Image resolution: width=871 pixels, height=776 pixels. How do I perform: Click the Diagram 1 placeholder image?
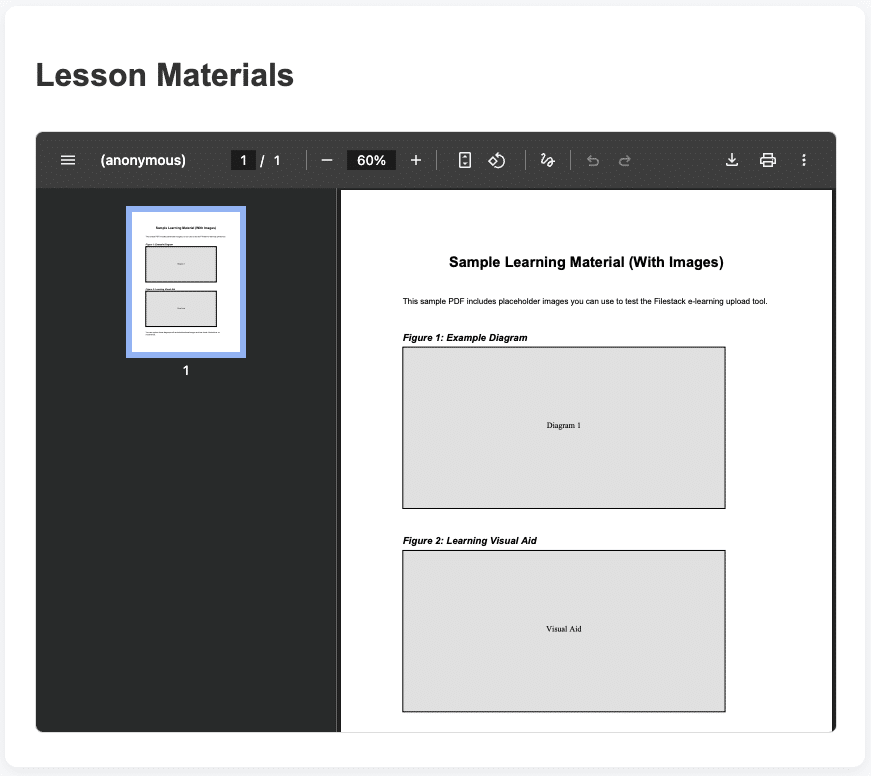[x=563, y=427]
